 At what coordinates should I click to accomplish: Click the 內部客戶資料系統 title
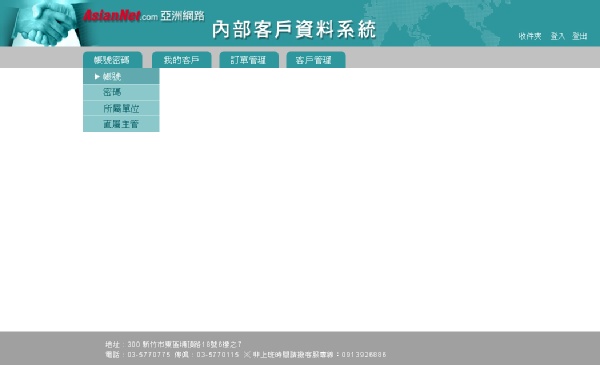[294, 29]
